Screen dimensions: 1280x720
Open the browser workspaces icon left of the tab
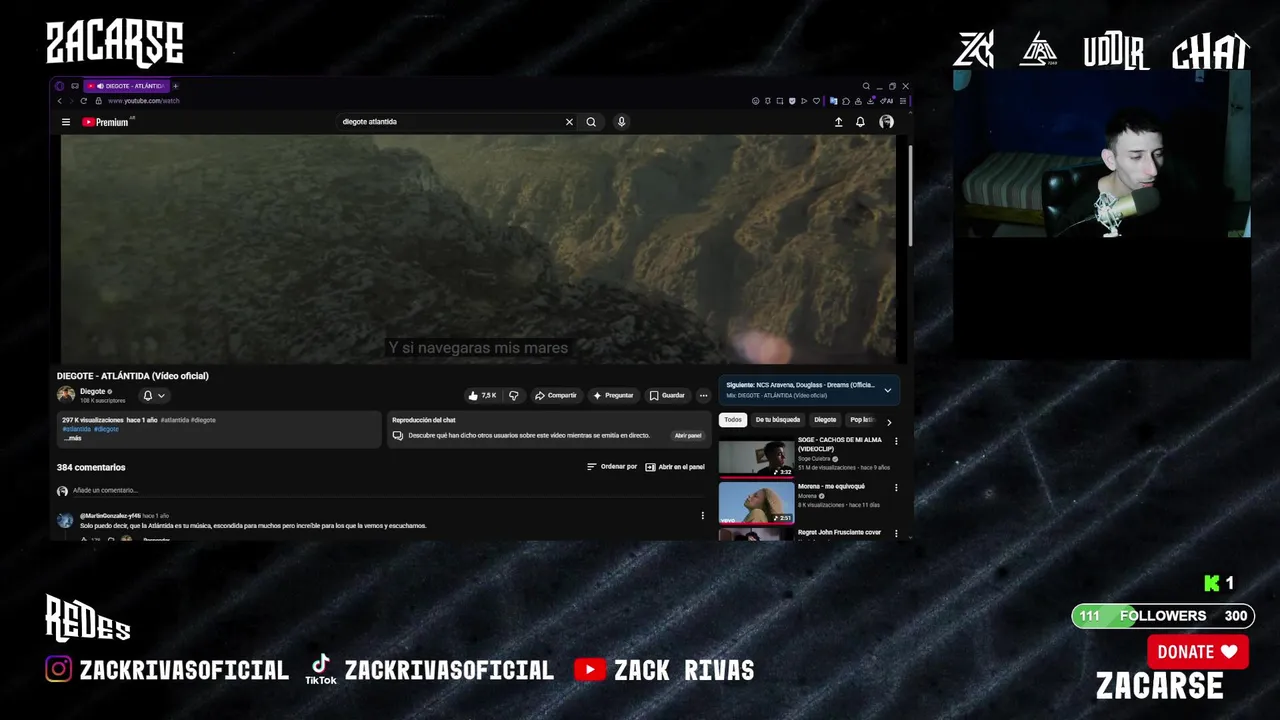tap(75, 86)
